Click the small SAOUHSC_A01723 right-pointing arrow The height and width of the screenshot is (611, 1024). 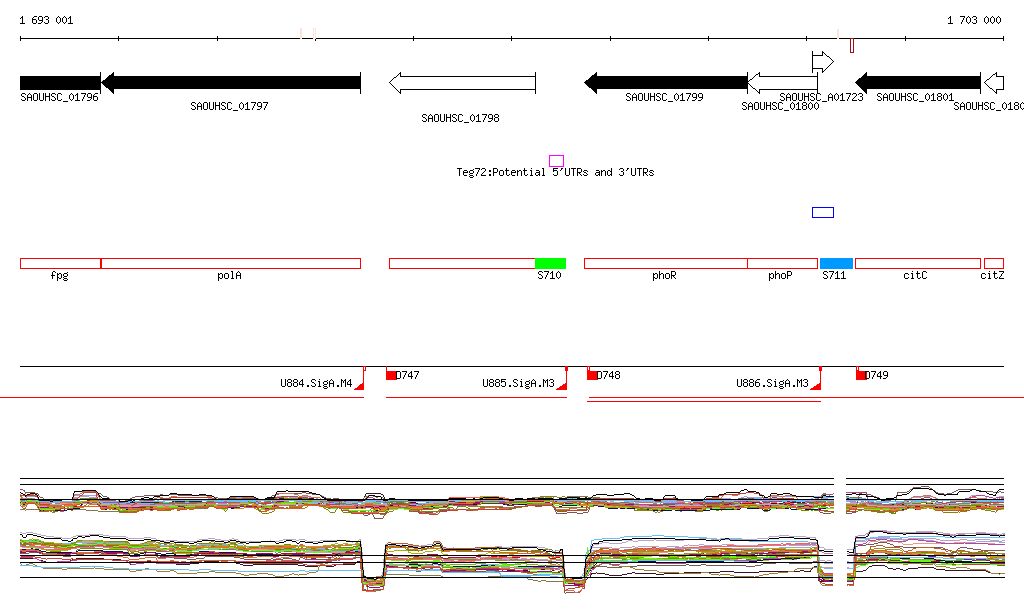823,62
